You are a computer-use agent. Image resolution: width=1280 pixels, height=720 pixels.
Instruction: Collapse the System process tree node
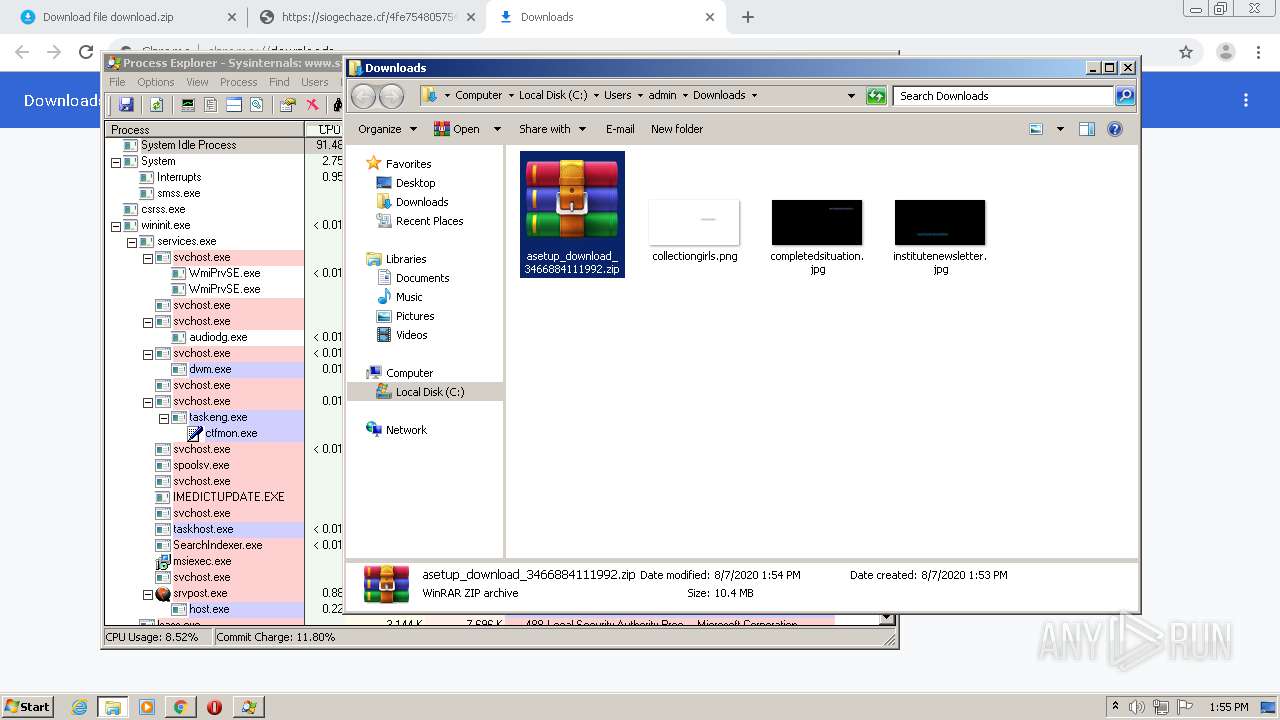116,161
